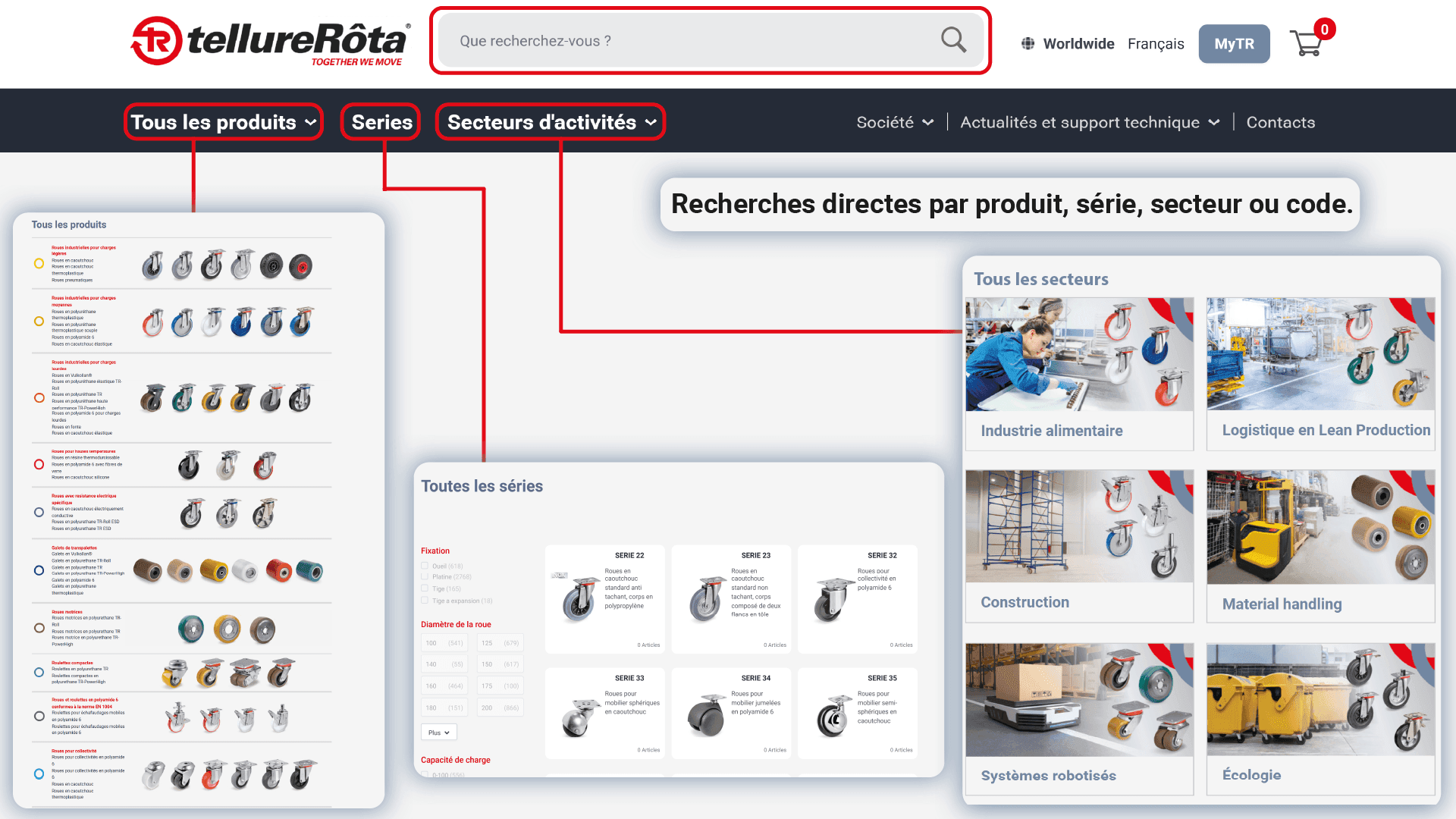
Task: Check the Oueil fixation checkbox
Action: 425,566
